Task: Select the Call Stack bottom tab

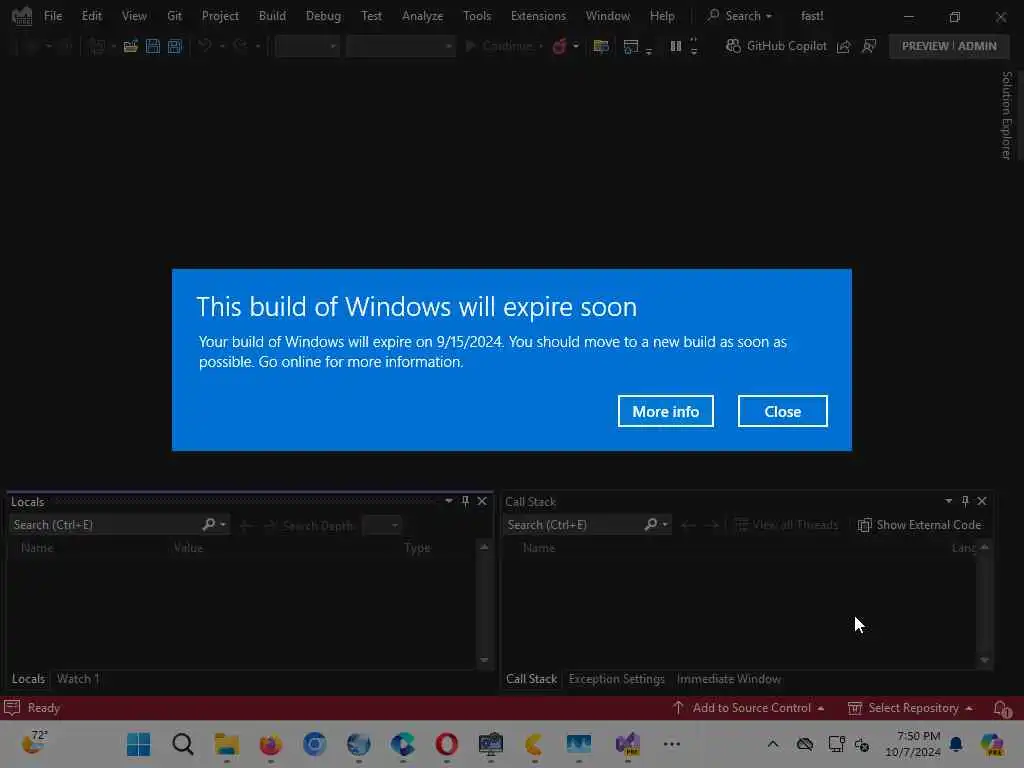Action: point(531,679)
